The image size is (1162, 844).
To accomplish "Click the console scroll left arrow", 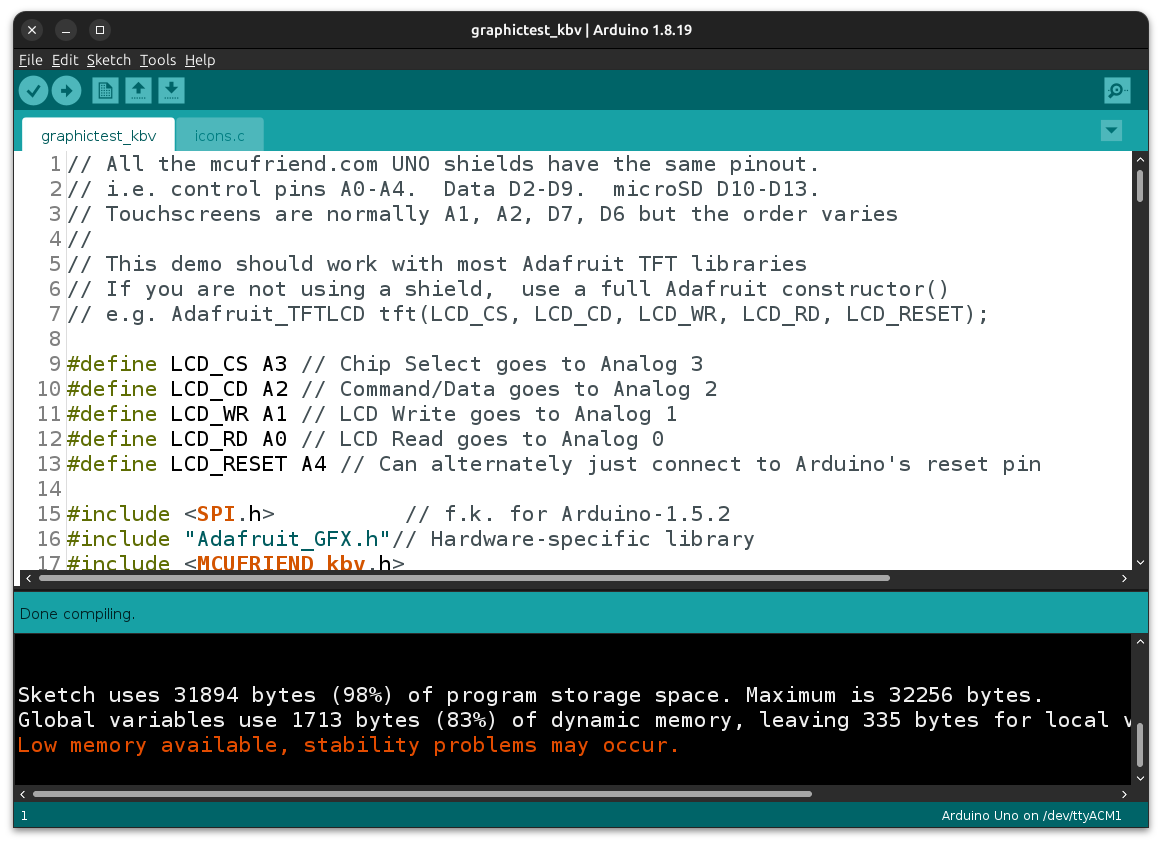I will point(23,794).
